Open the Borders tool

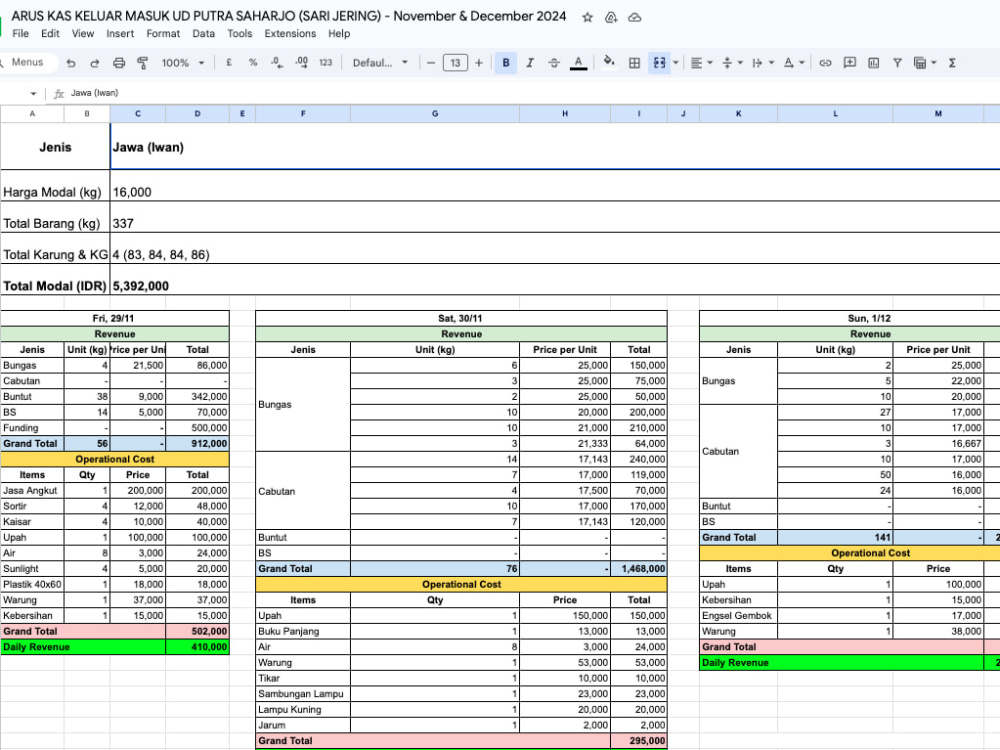click(634, 62)
